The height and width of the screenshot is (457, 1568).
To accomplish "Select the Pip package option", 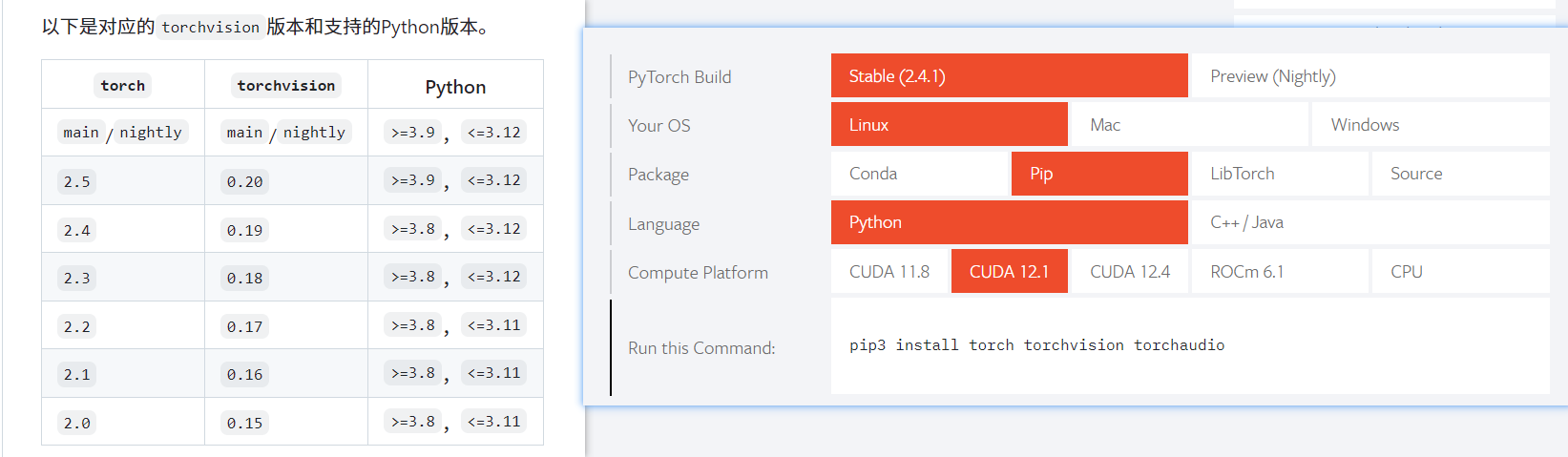I will tap(1099, 174).
